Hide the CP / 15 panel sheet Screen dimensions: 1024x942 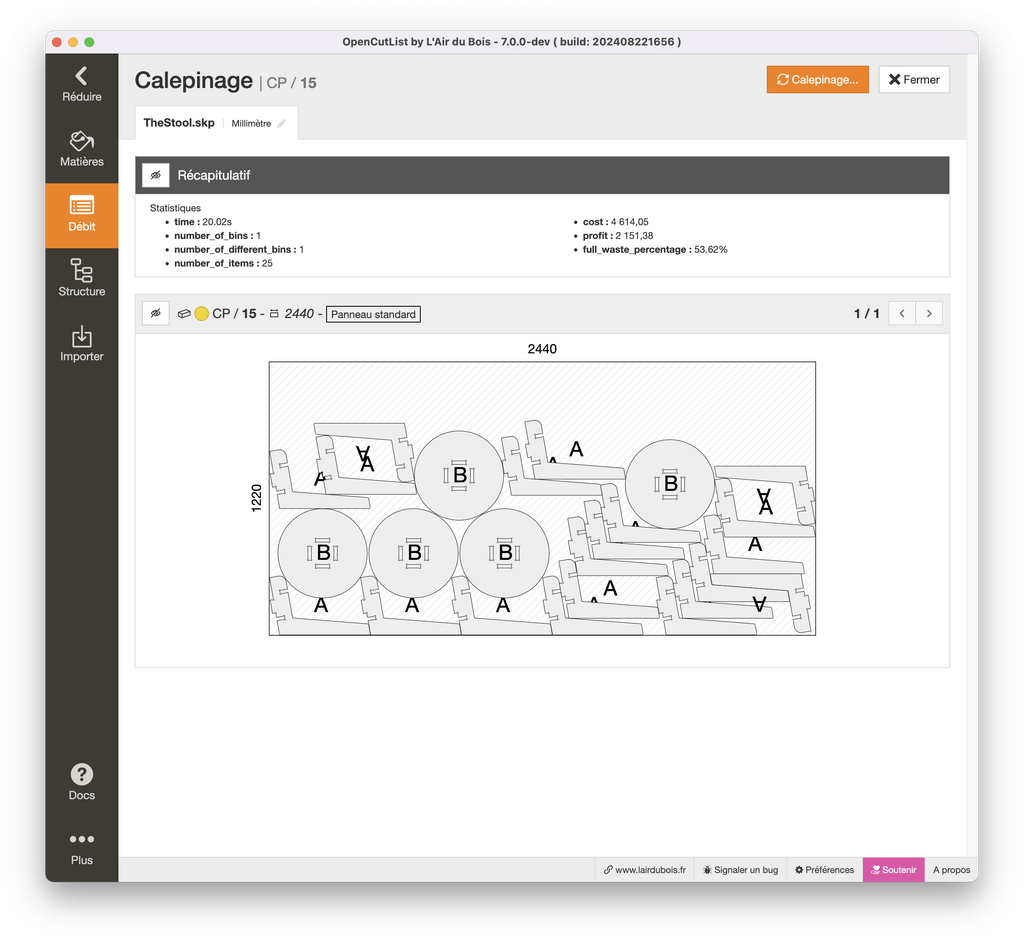pos(155,314)
